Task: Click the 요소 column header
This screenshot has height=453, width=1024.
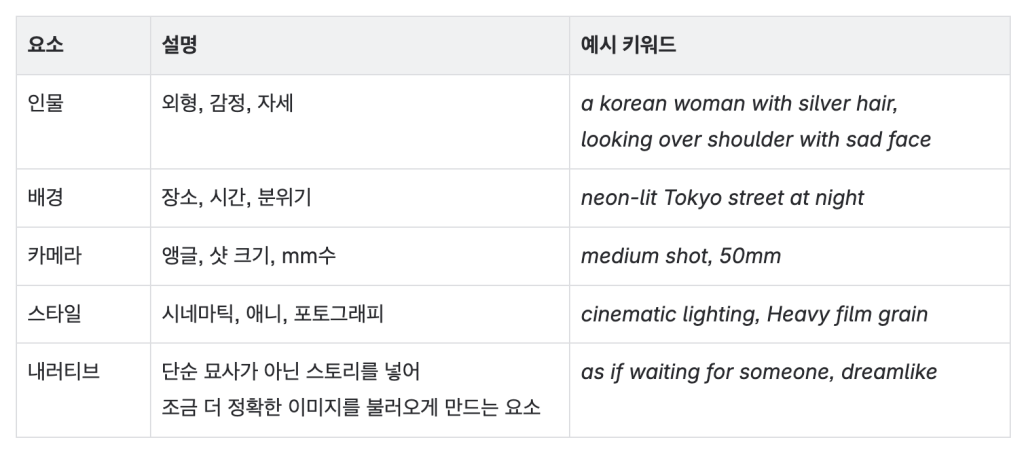Action: click(x=46, y=45)
